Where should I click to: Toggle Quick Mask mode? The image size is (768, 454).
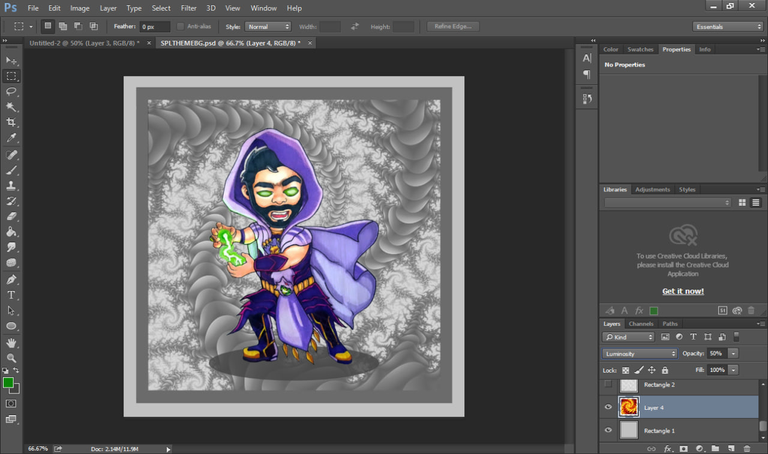click(x=11, y=404)
